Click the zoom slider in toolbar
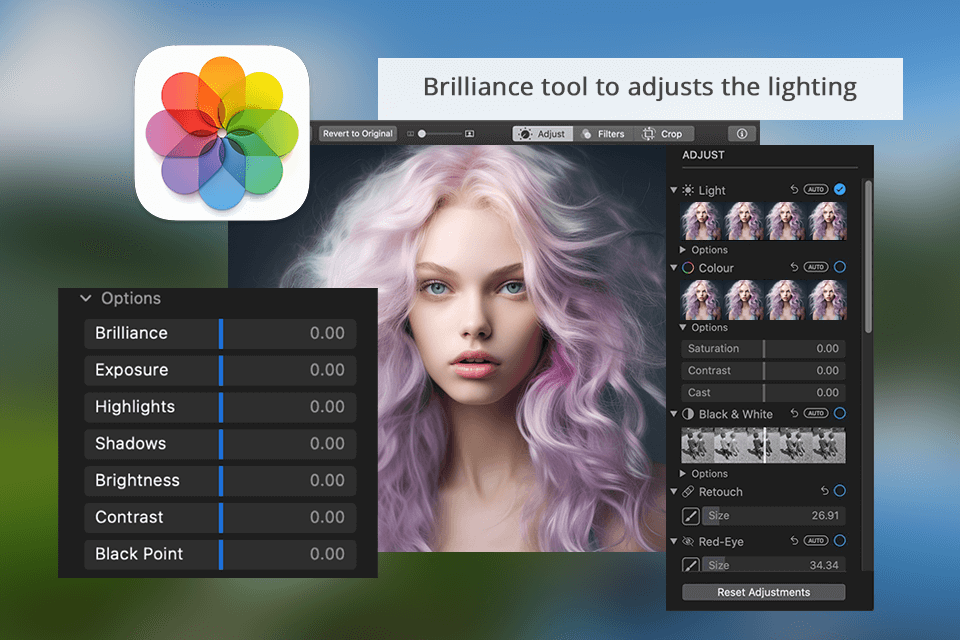The width and height of the screenshot is (960, 640). click(x=440, y=134)
